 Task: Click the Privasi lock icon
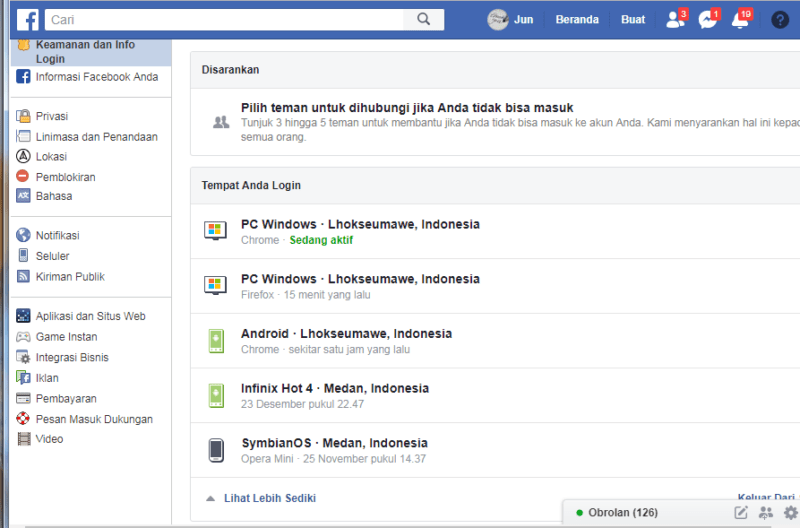[x=23, y=116]
